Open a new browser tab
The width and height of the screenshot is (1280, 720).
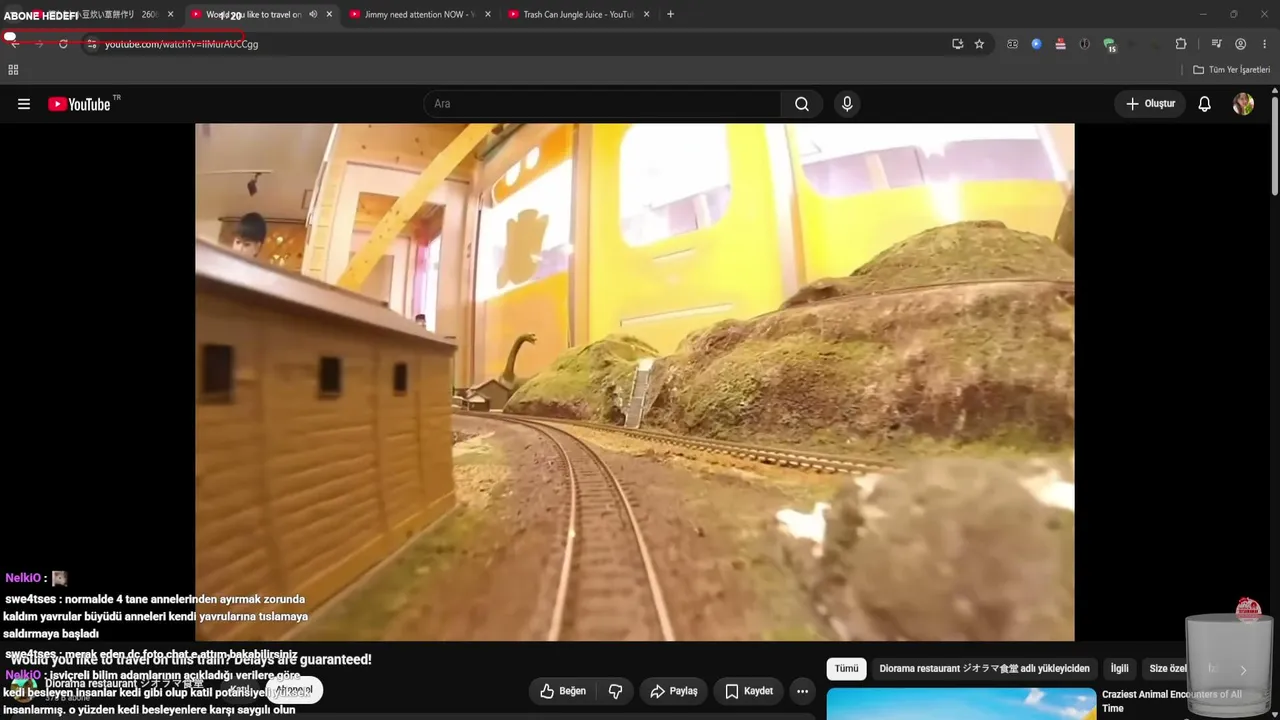(x=670, y=15)
